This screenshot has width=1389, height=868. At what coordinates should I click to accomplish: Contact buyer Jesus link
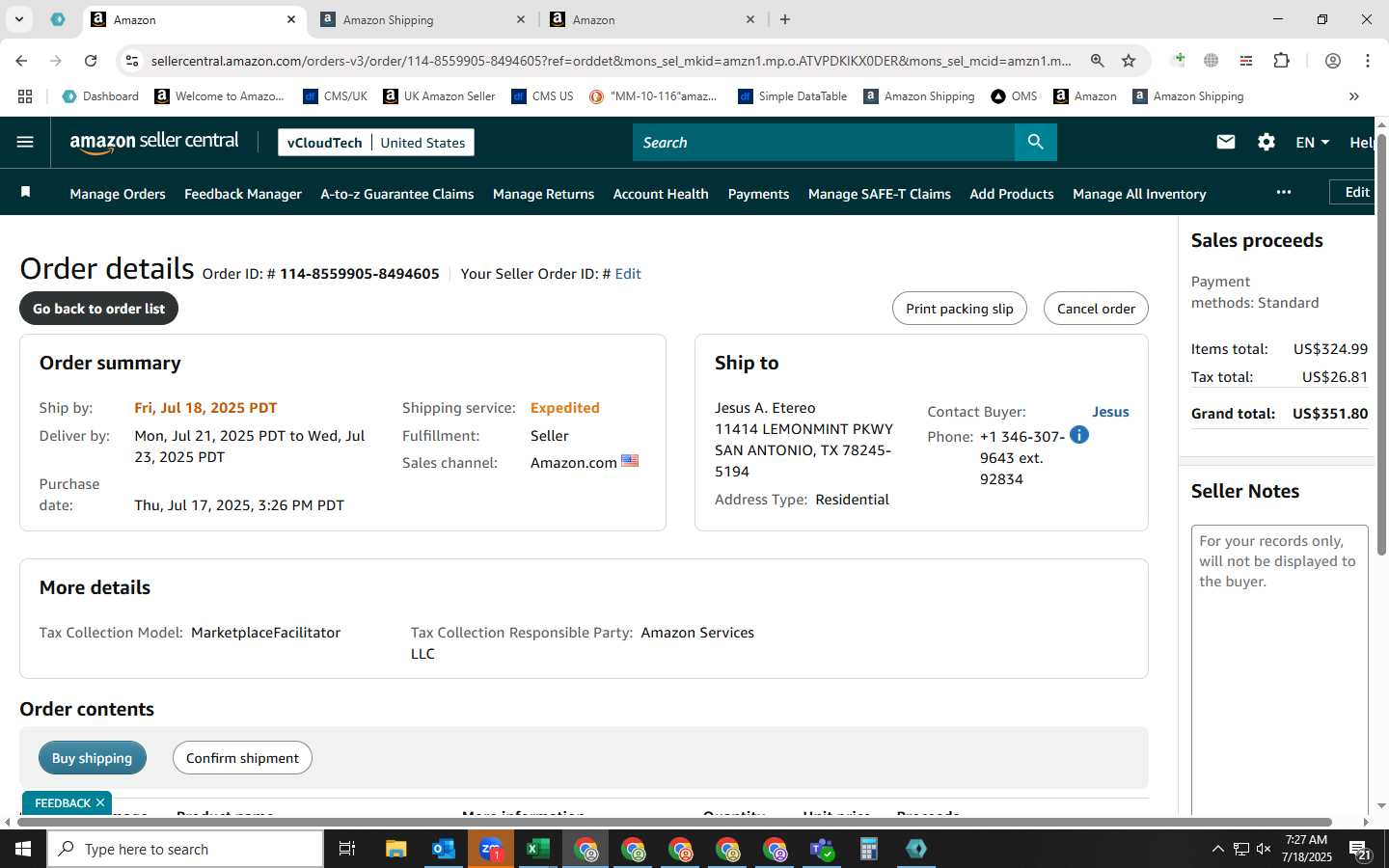tap(1110, 412)
